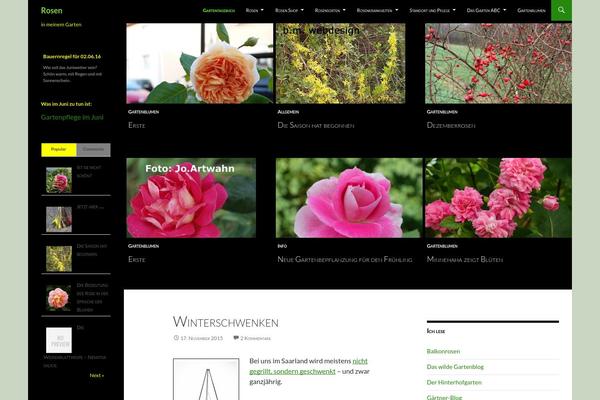The image size is (600, 400).
Task: Open 'Die Saison hat begonnen' in popular list
Action: click(92, 250)
